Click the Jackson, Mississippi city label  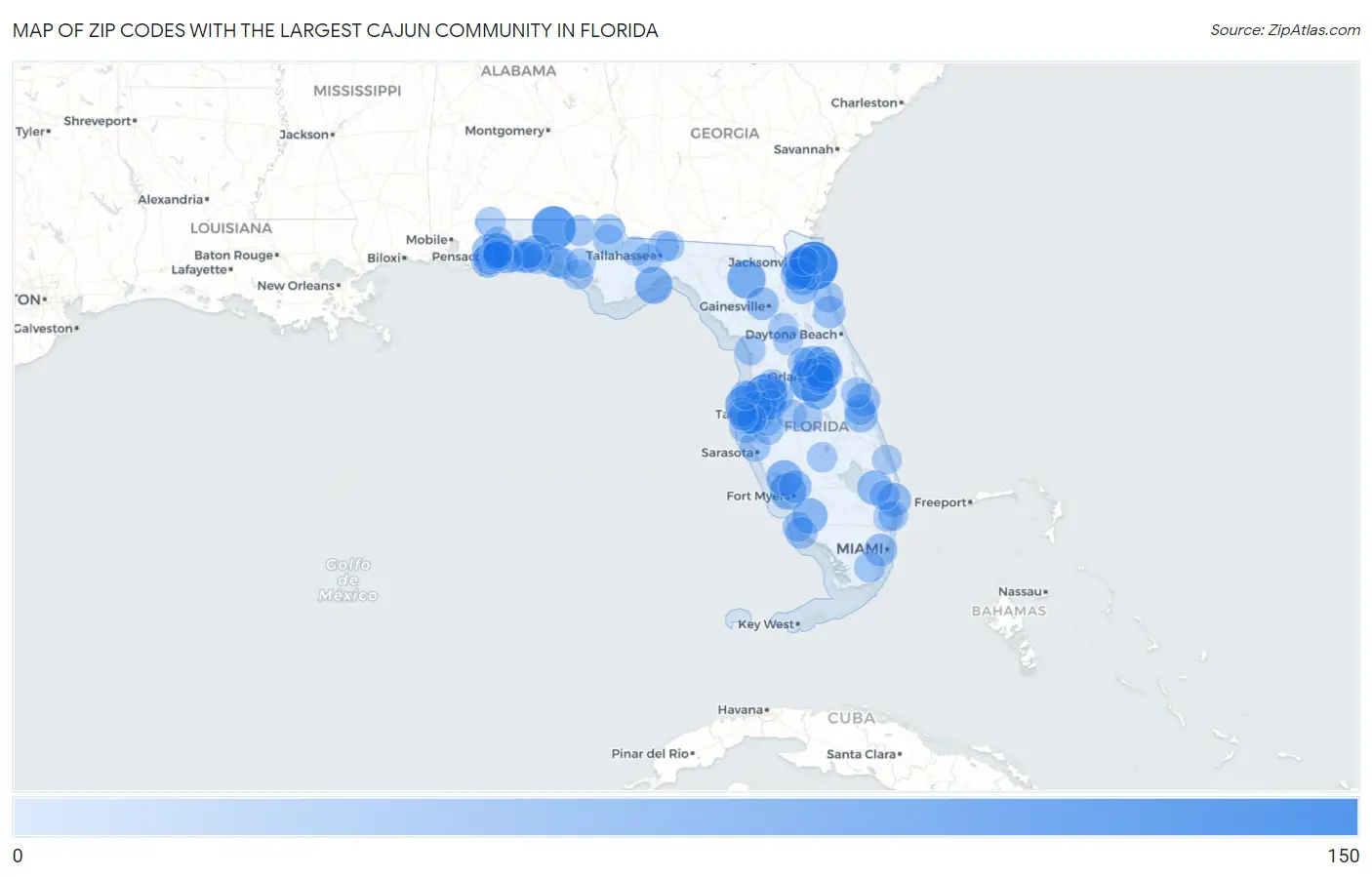coord(303,135)
